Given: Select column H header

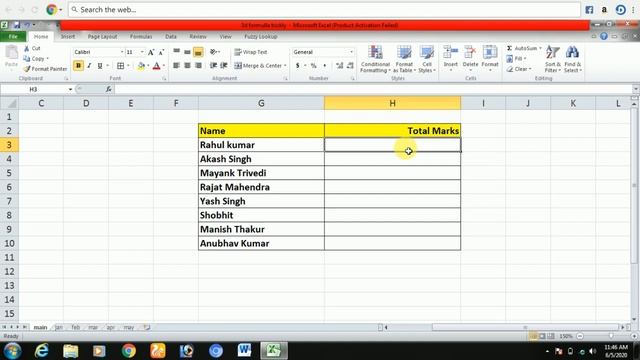Looking at the screenshot, I should [392, 103].
